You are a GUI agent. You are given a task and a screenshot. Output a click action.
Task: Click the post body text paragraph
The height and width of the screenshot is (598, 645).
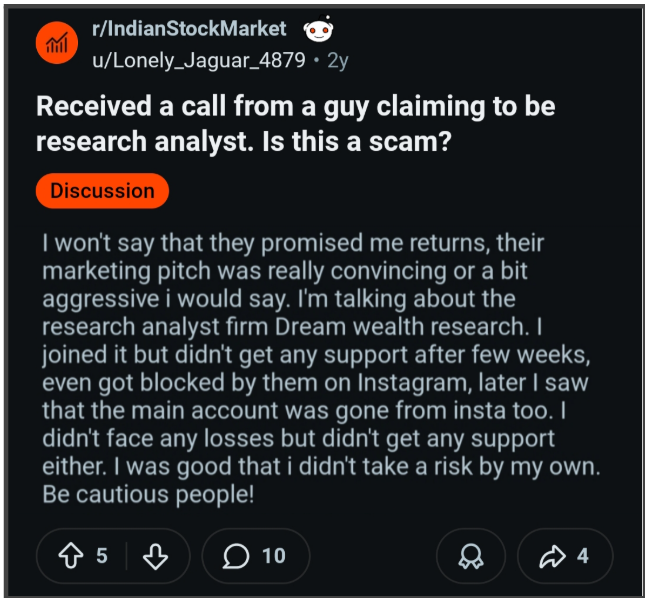(x=321, y=369)
